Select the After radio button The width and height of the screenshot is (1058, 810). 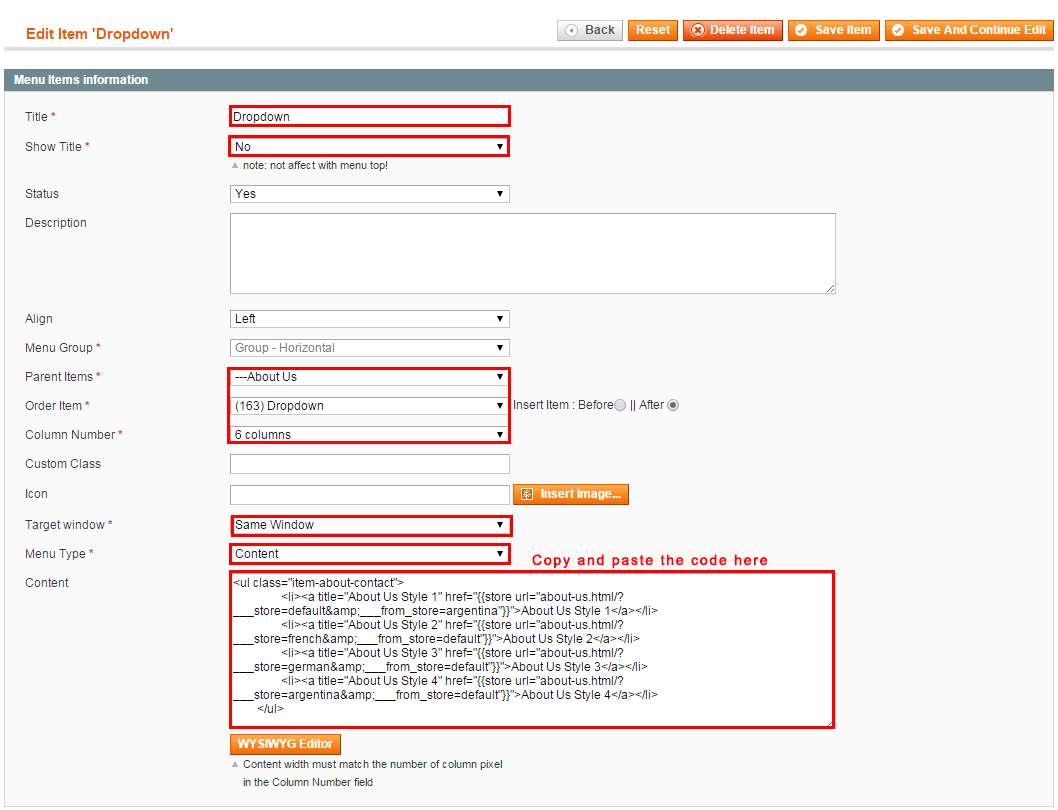point(673,405)
